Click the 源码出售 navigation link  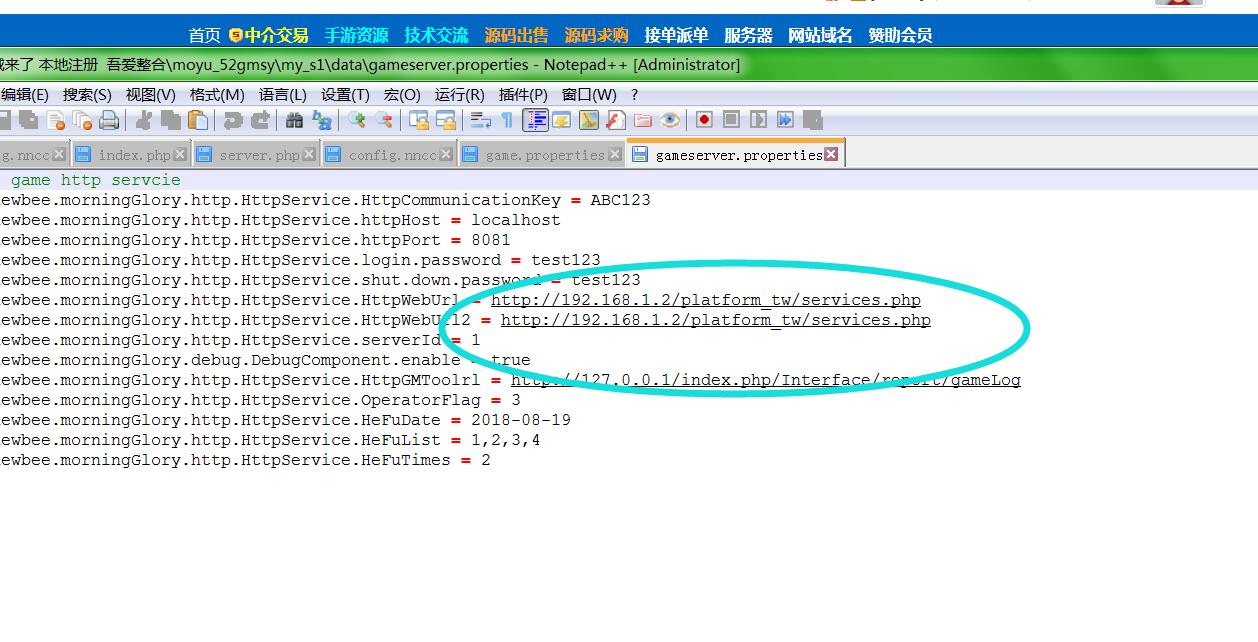(x=516, y=35)
